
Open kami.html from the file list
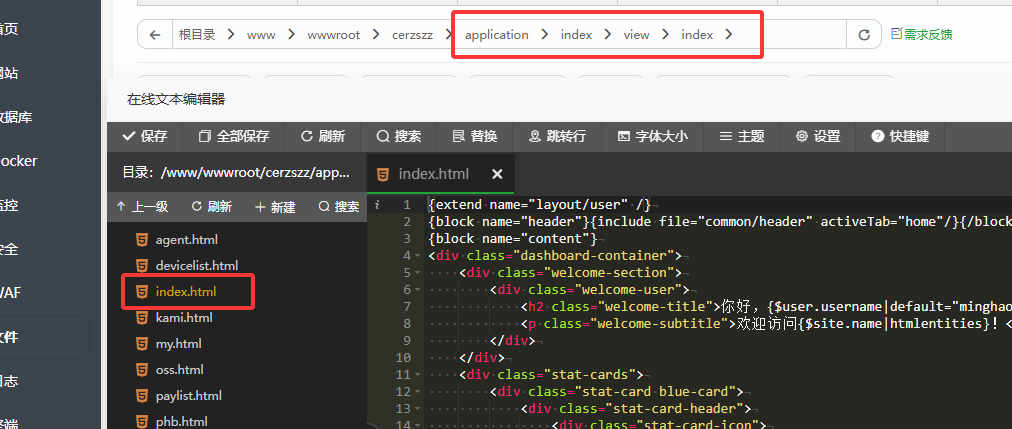(x=184, y=318)
